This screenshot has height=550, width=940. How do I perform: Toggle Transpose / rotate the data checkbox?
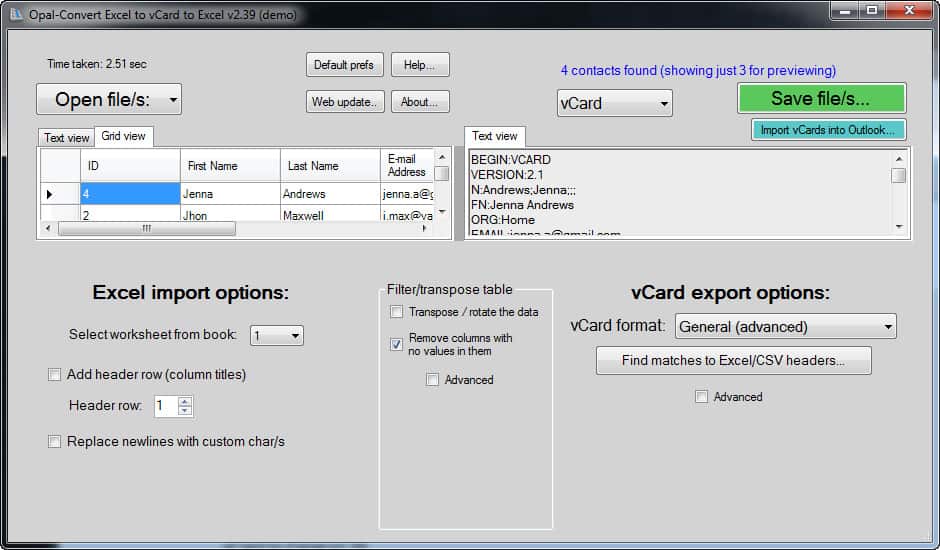396,312
